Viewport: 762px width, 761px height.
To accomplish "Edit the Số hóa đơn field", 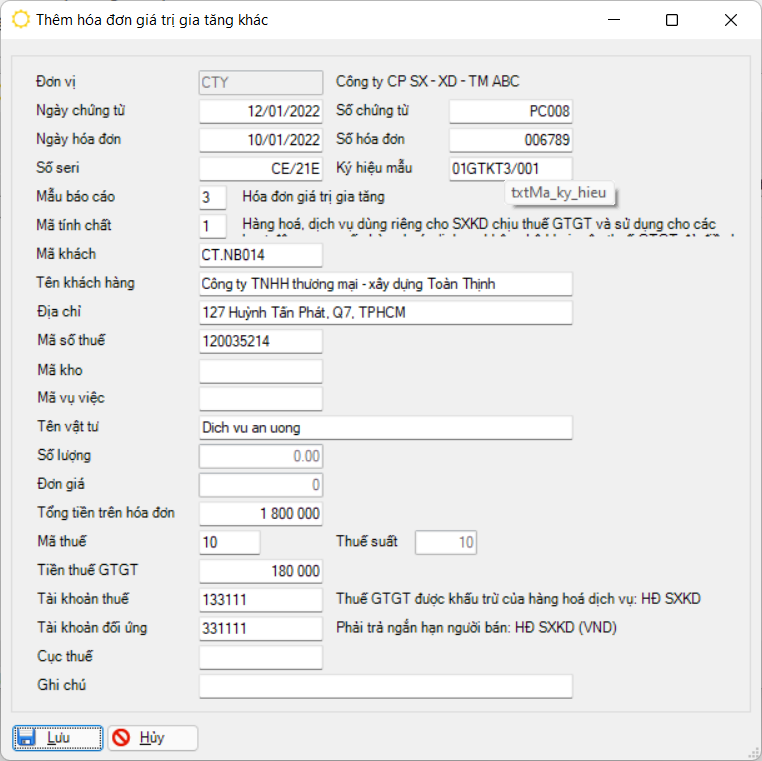I will [x=510, y=140].
